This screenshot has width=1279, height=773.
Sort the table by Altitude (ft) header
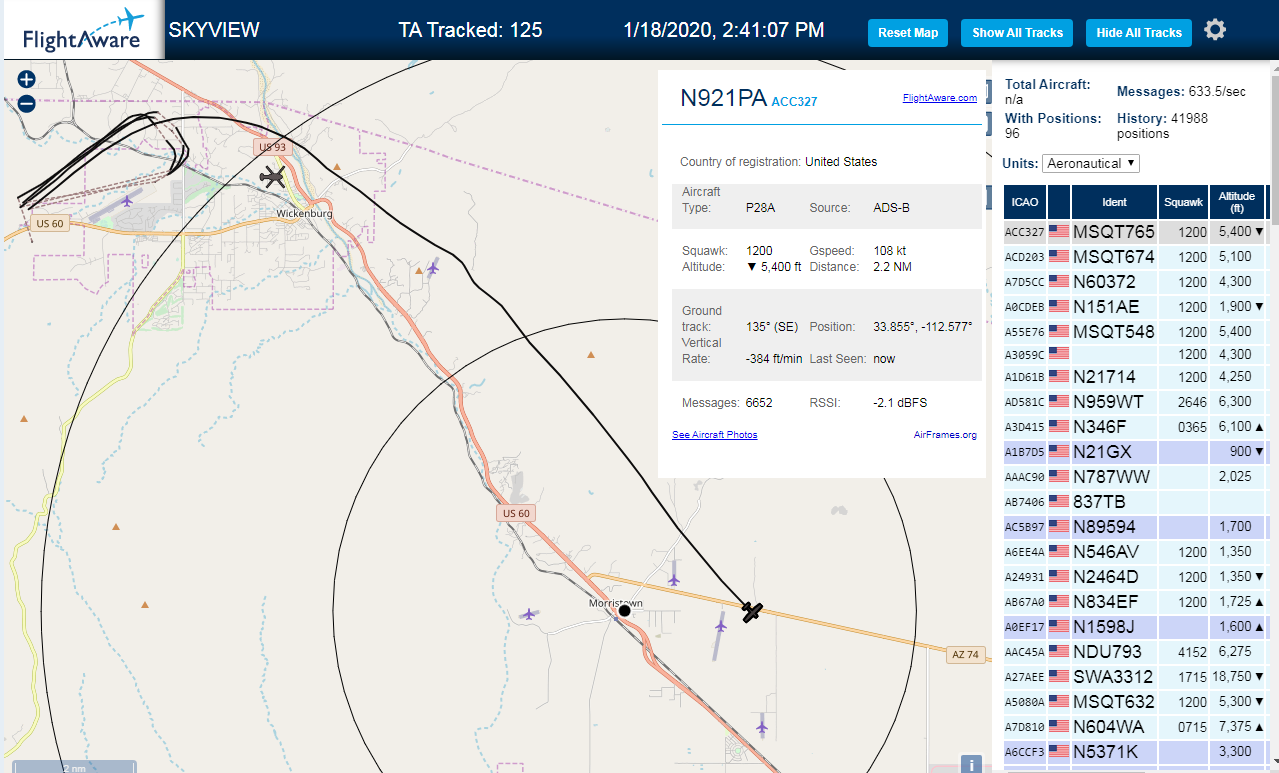(x=1237, y=202)
